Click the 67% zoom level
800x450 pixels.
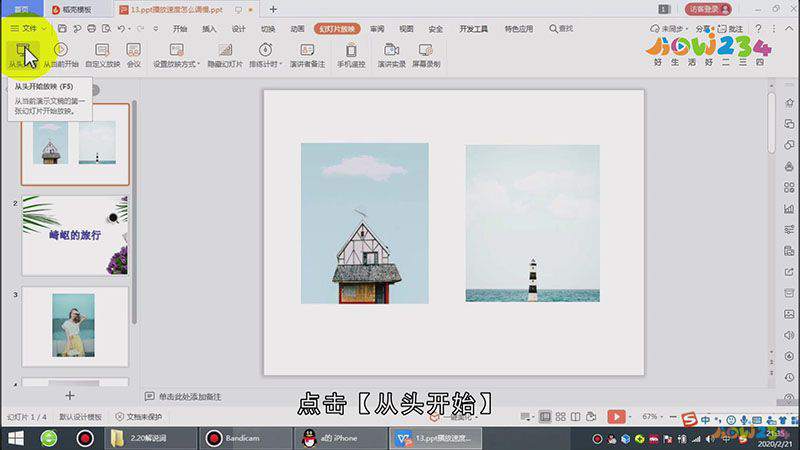[x=649, y=417]
